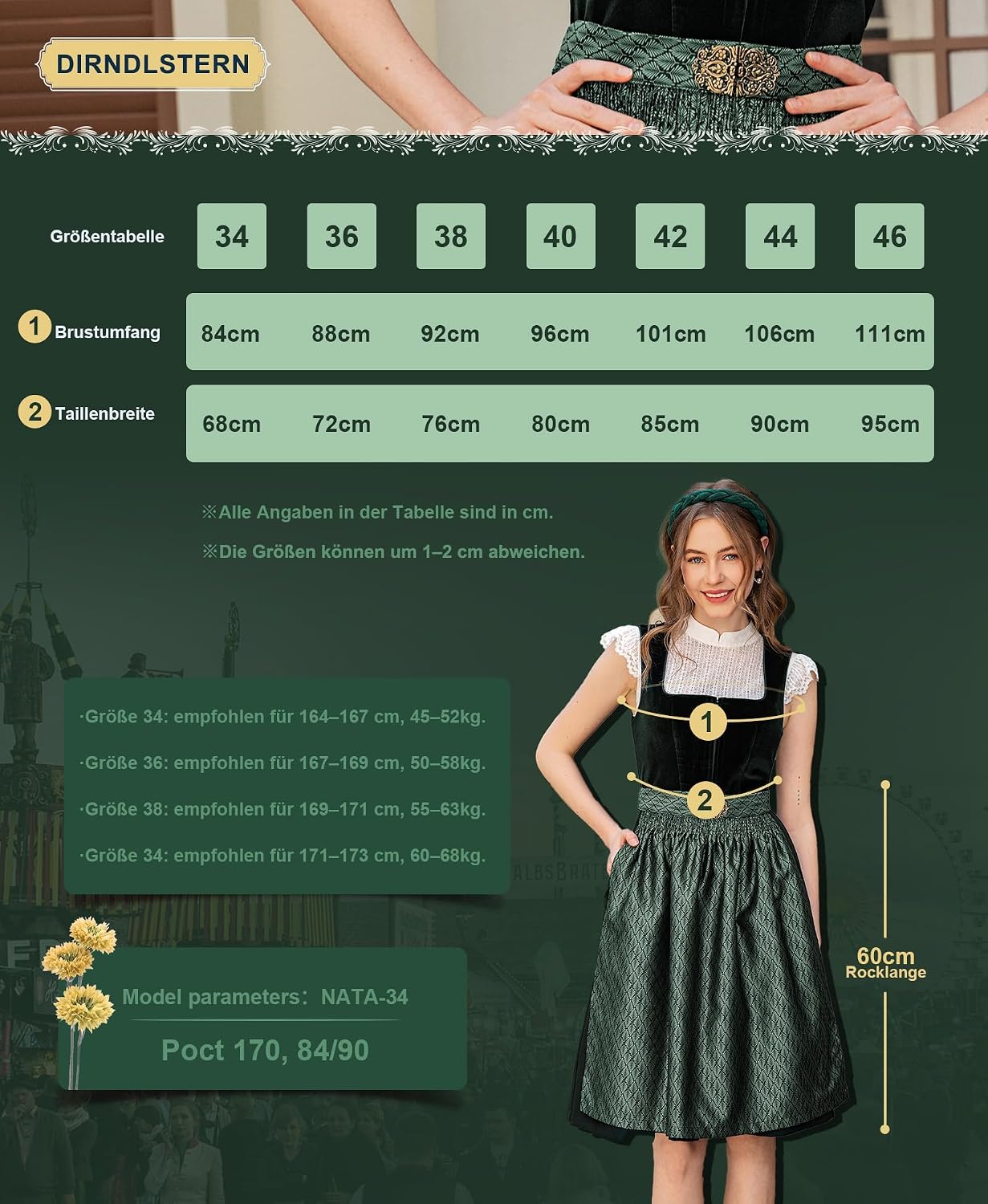Click the 'Model parameters: NATA-34' text
Viewport: 988px width, 1204px height.
(265, 997)
